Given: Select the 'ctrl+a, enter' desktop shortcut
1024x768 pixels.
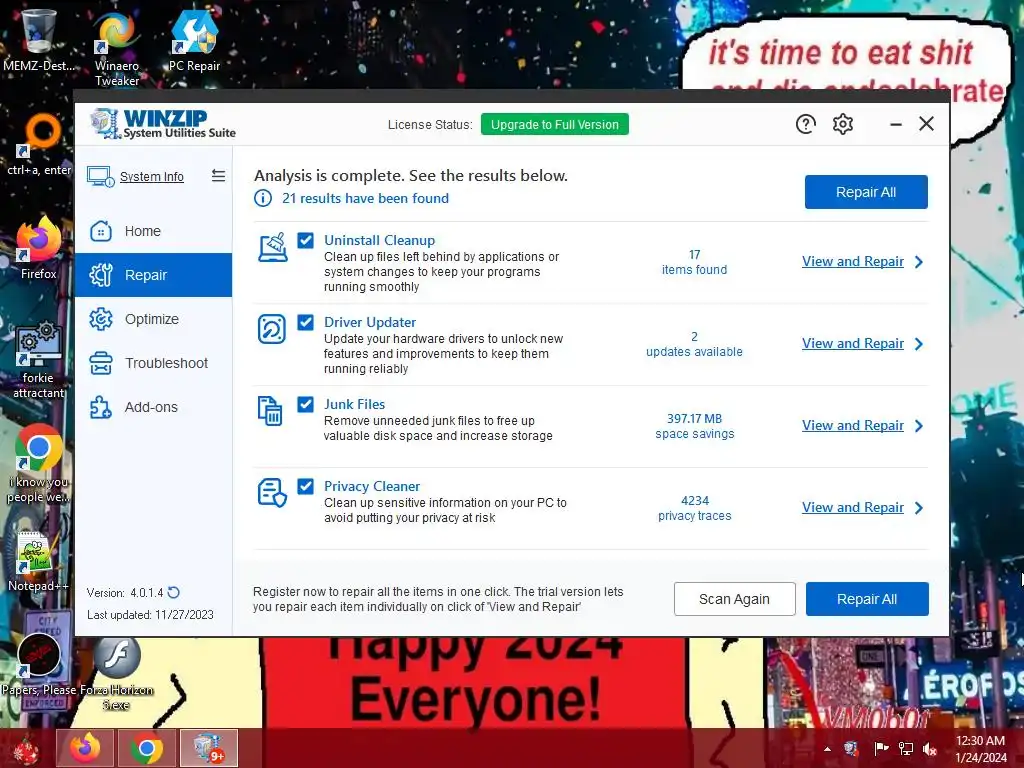Looking at the screenshot, I should coord(39,145).
